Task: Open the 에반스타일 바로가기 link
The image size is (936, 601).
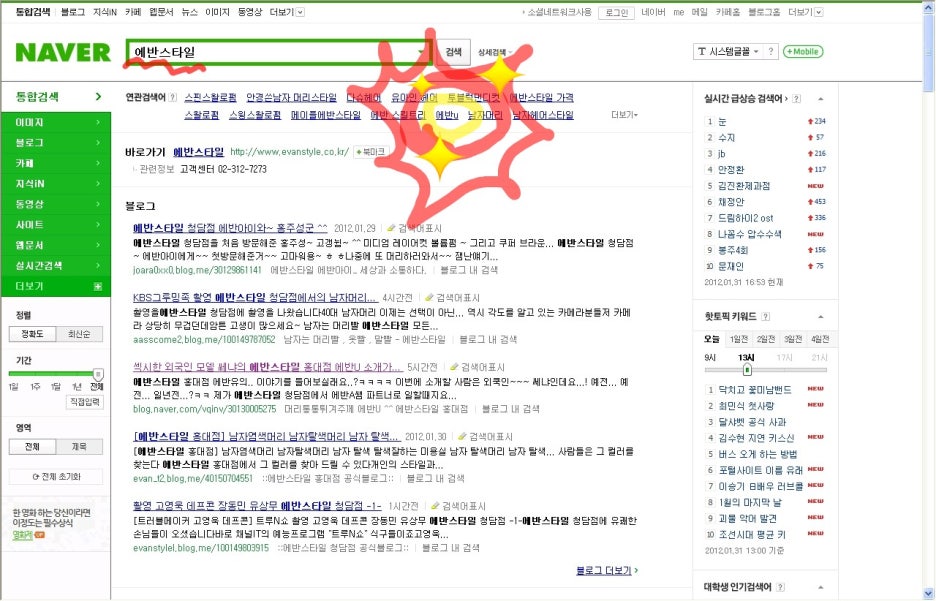Action: pos(198,152)
